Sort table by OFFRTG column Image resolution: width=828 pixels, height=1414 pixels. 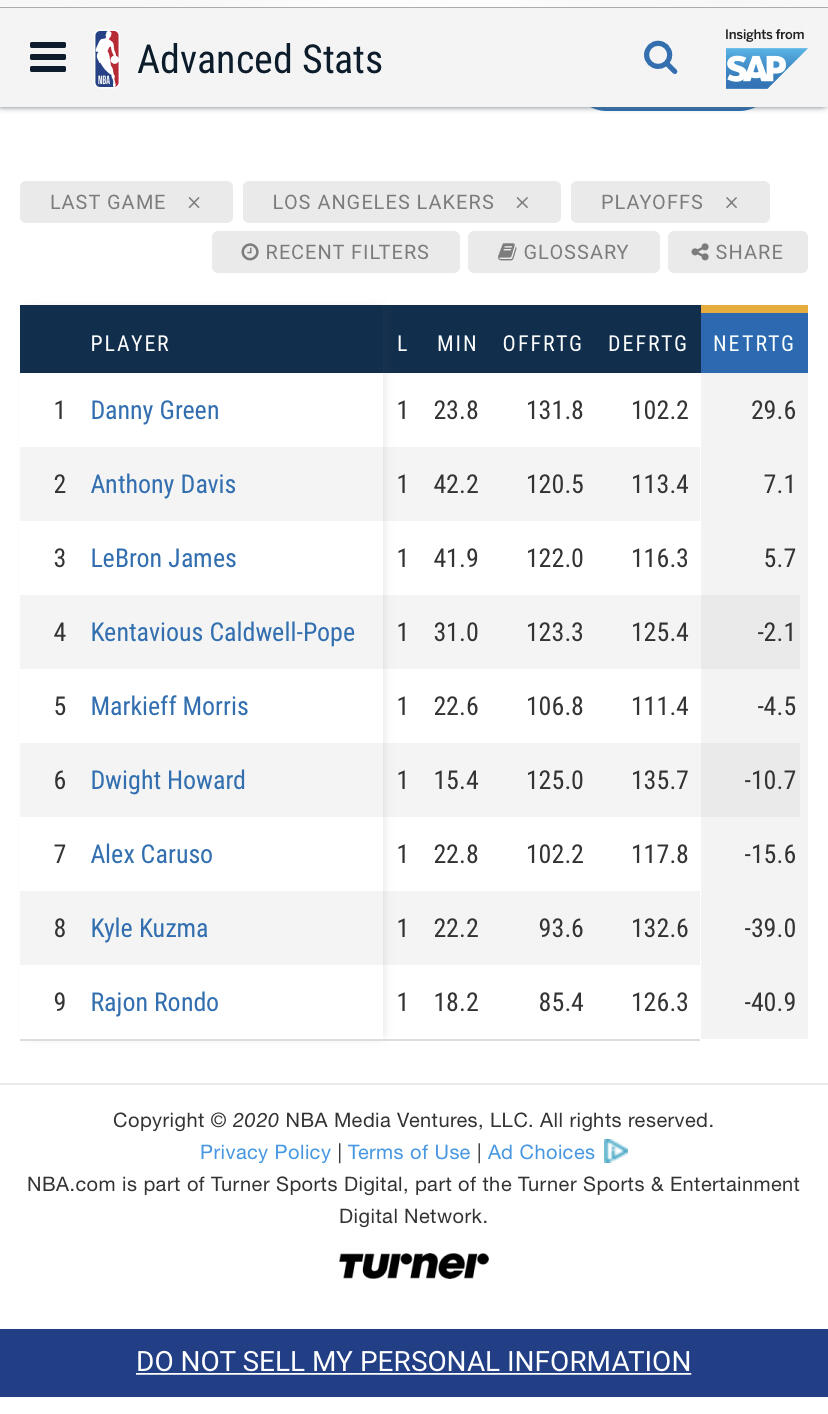542,343
